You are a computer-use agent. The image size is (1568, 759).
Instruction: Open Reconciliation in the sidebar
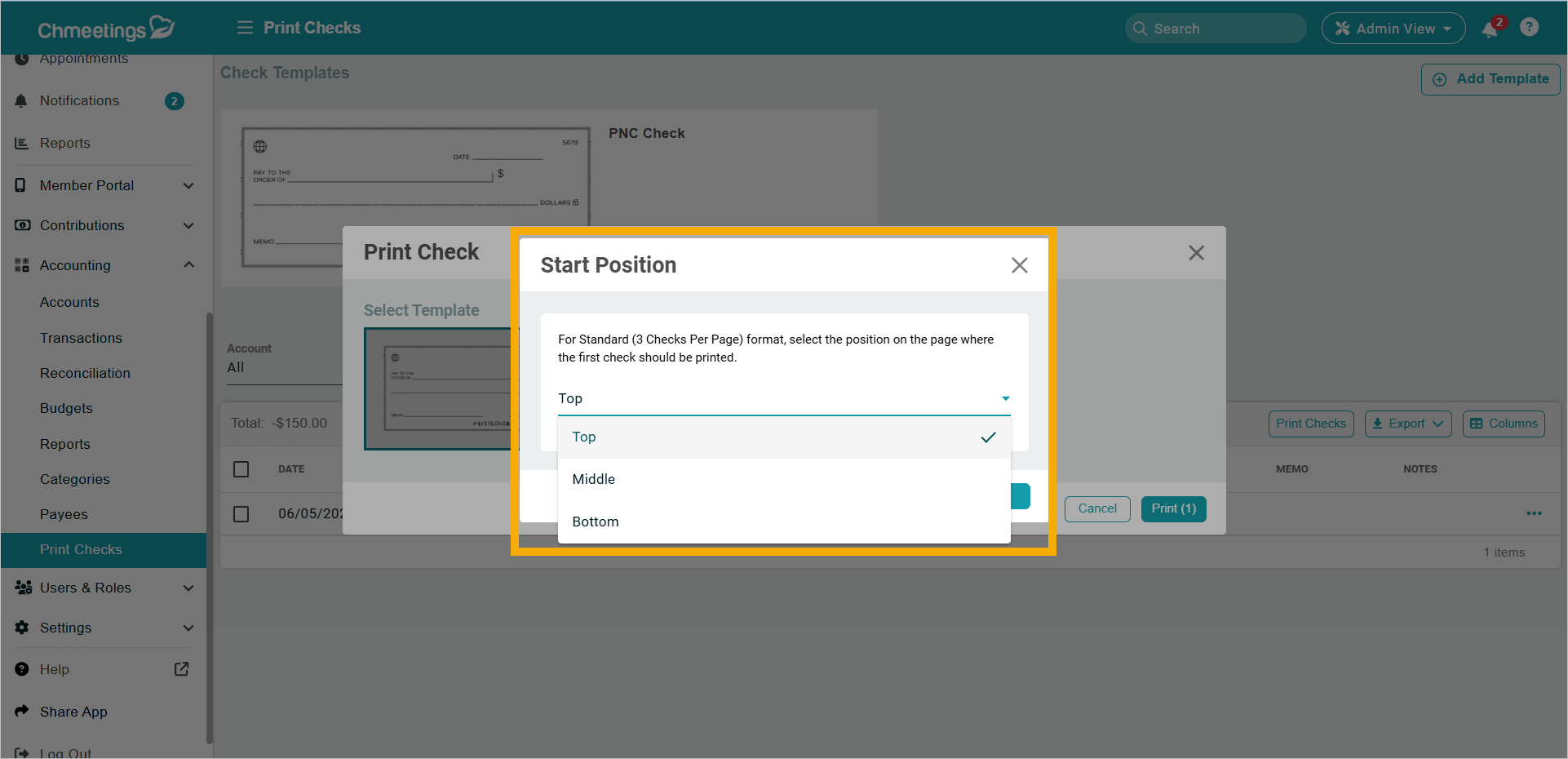[85, 374]
